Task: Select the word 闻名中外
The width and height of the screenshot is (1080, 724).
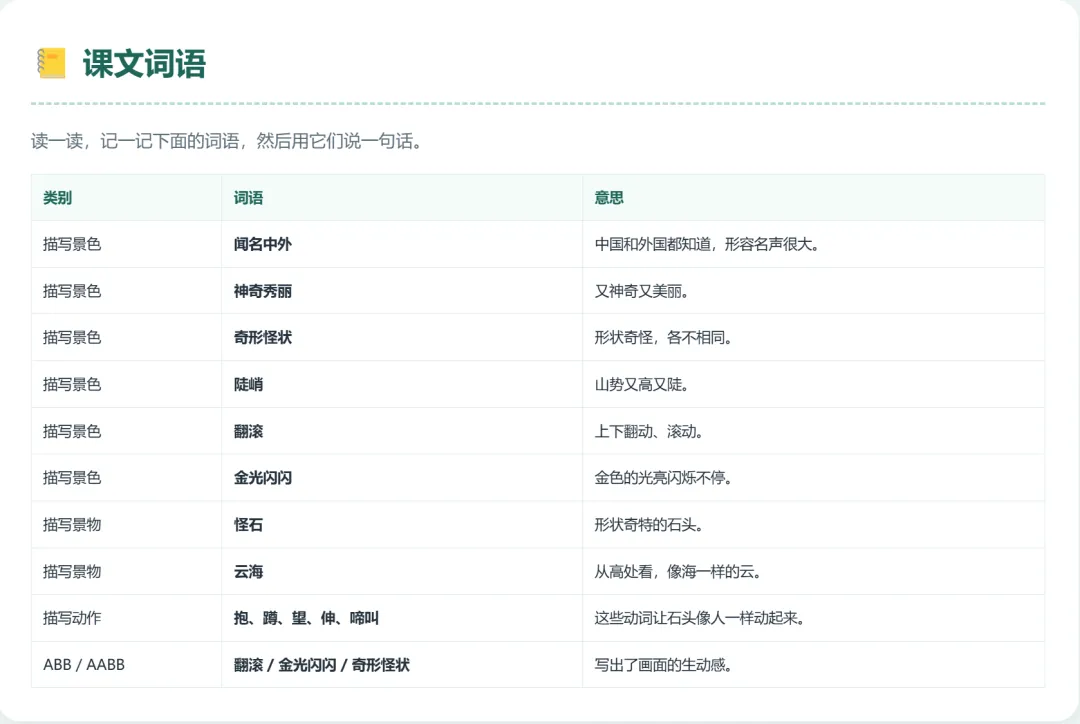Action: pos(262,244)
